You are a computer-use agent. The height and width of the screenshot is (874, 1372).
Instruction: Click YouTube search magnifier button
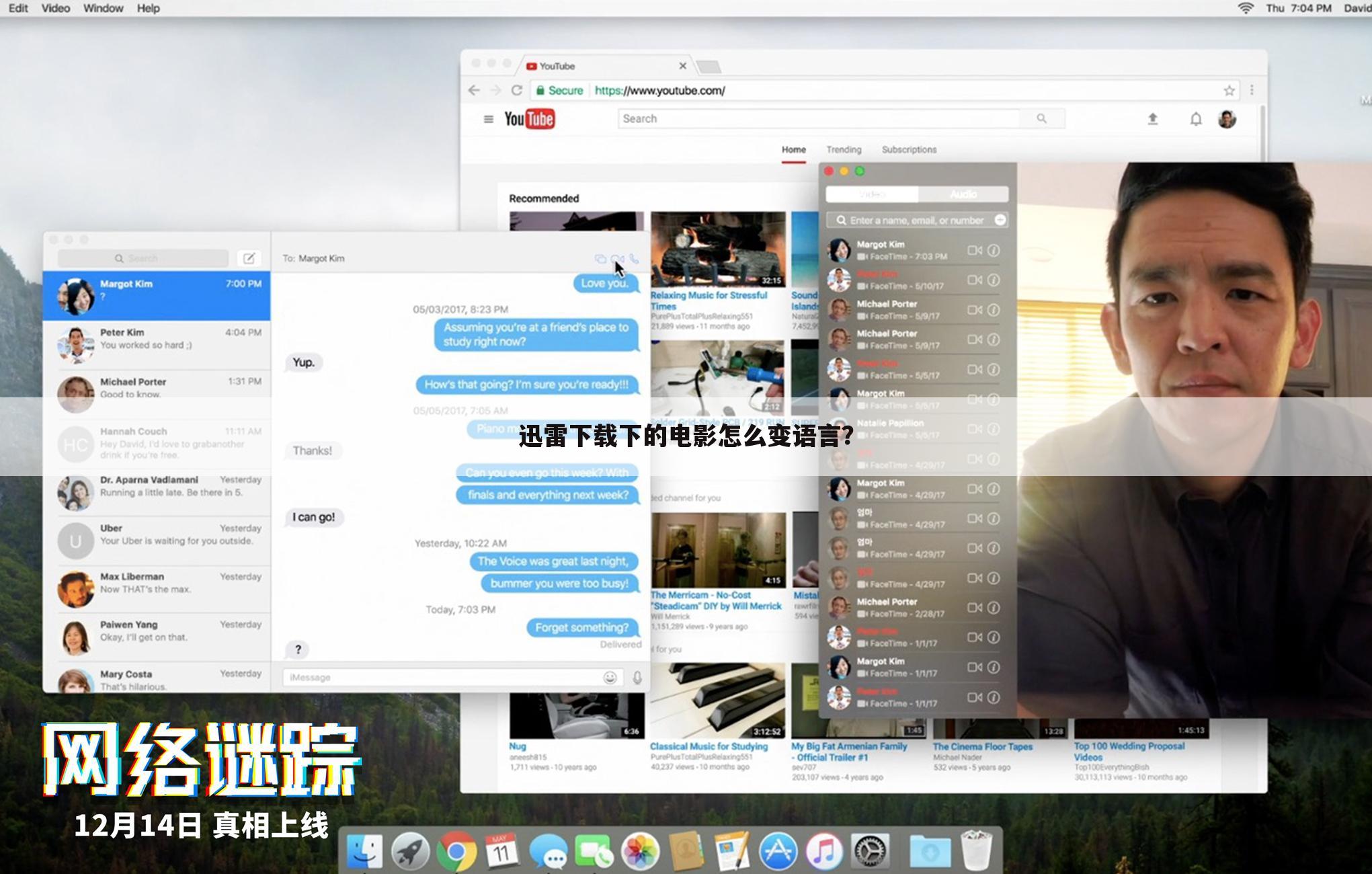coord(1041,118)
